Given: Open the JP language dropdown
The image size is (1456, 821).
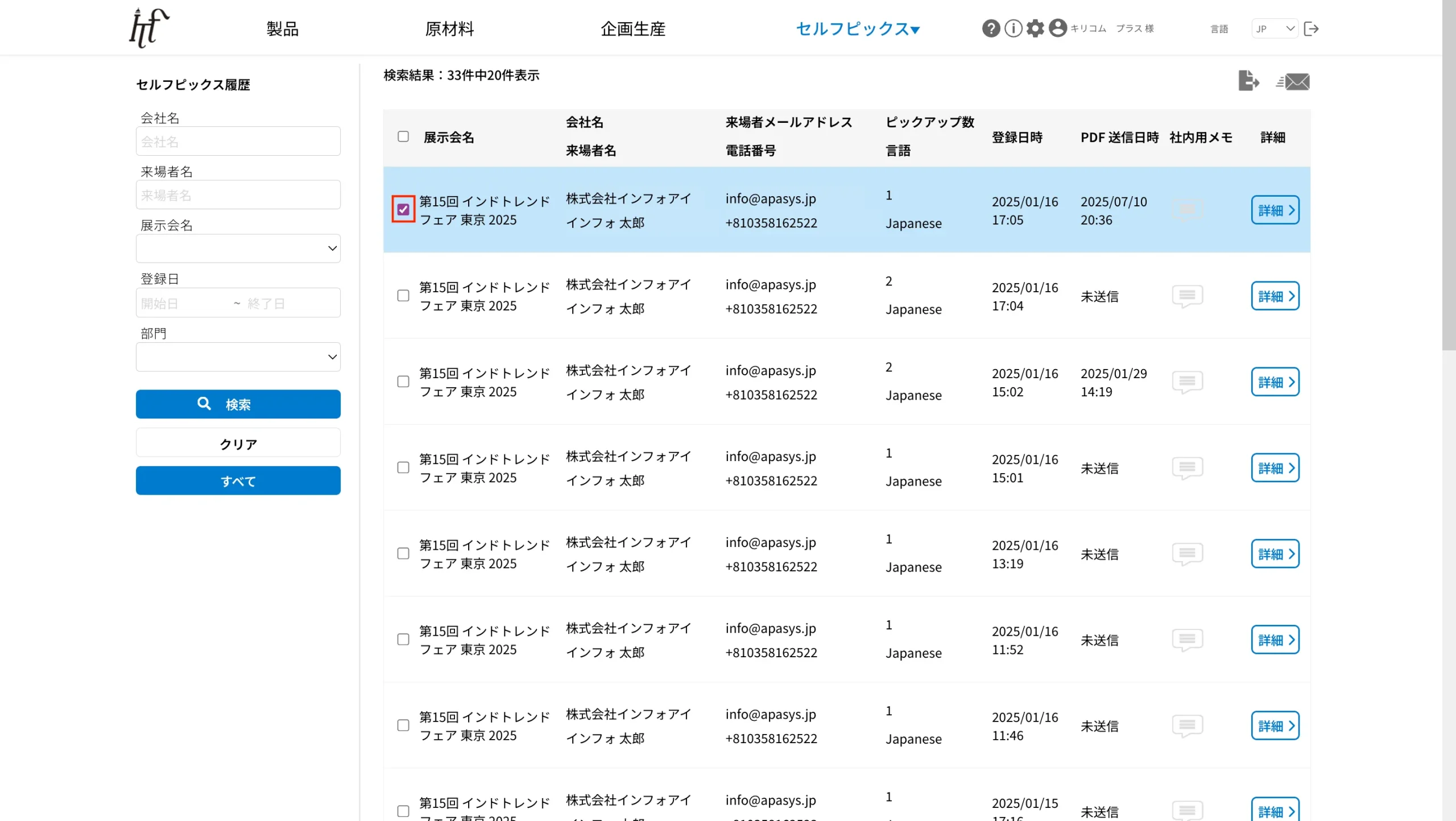Looking at the screenshot, I should (x=1275, y=28).
